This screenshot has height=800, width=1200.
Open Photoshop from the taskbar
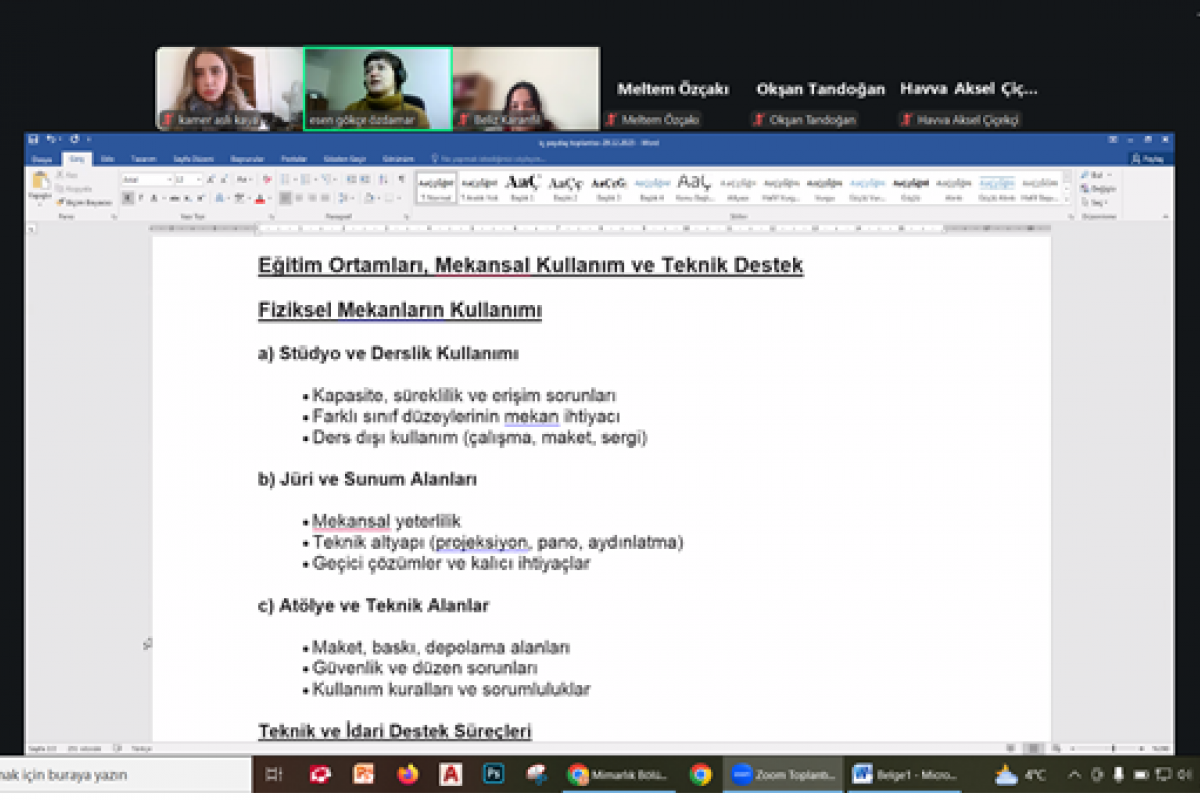click(x=493, y=774)
